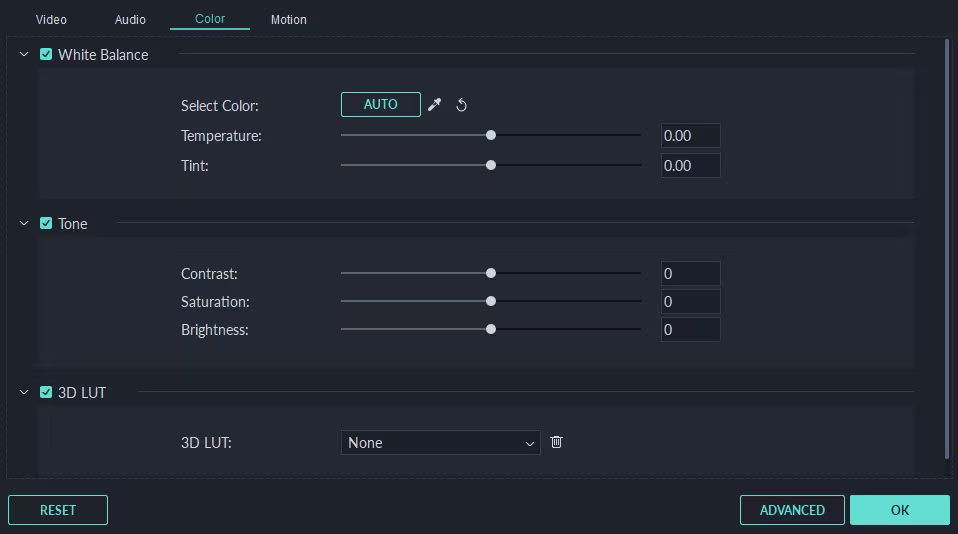Image resolution: width=958 pixels, height=534 pixels.
Task: Click the Contrast value input field
Action: click(x=690, y=274)
